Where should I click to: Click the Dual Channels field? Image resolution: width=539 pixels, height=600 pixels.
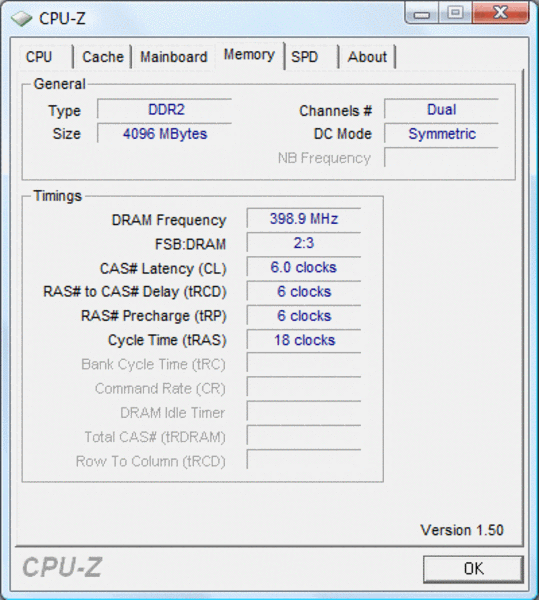(x=441, y=109)
